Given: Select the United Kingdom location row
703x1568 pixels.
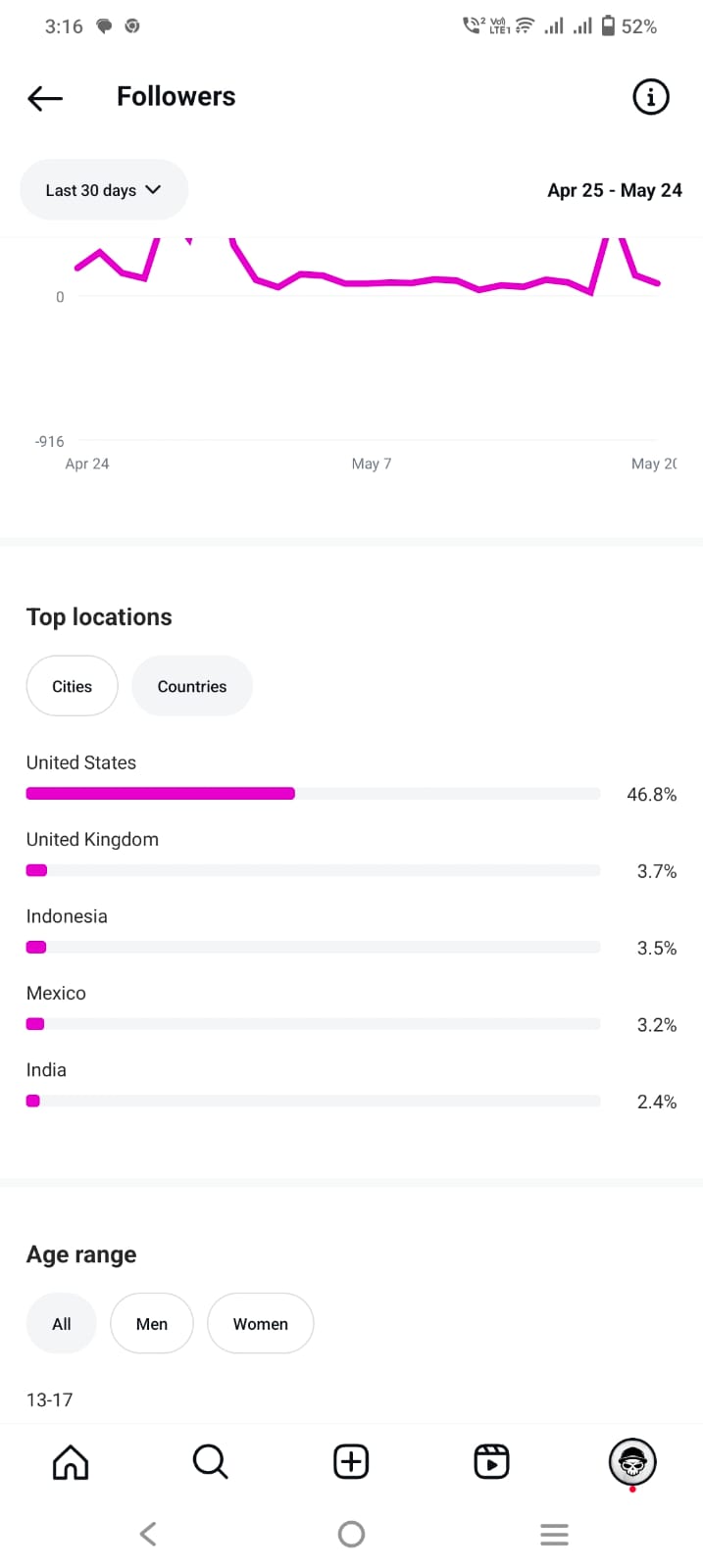Looking at the screenshot, I should tap(351, 856).
